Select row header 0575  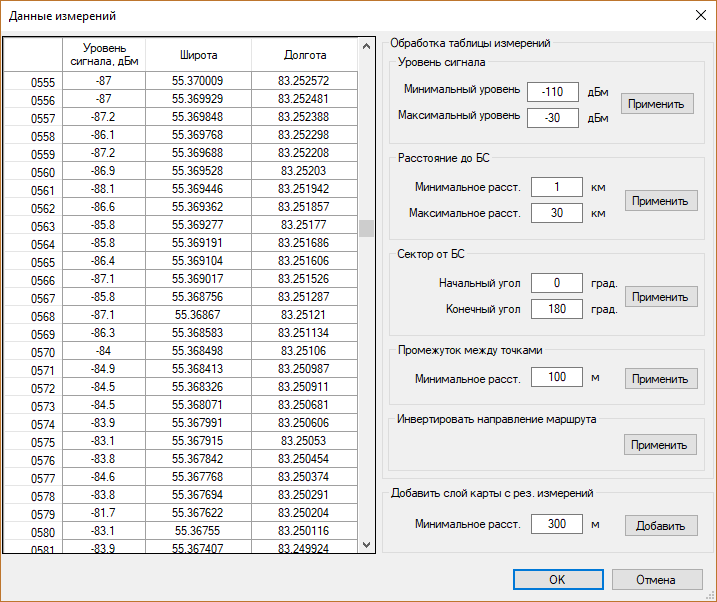pos(33,442)
